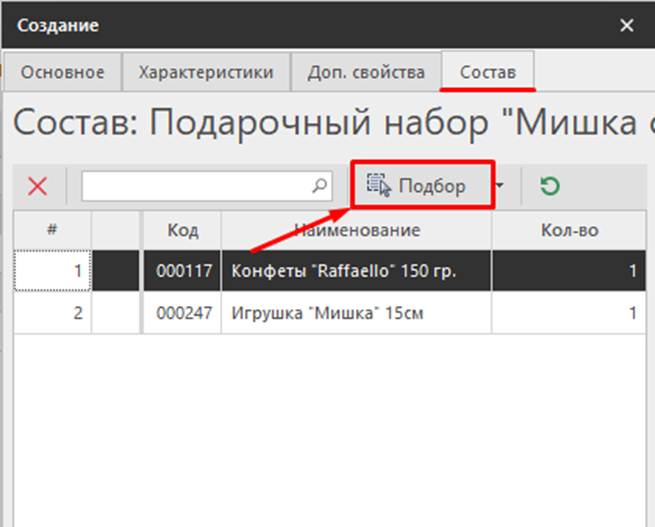Switch to the Основное tab

63,73
